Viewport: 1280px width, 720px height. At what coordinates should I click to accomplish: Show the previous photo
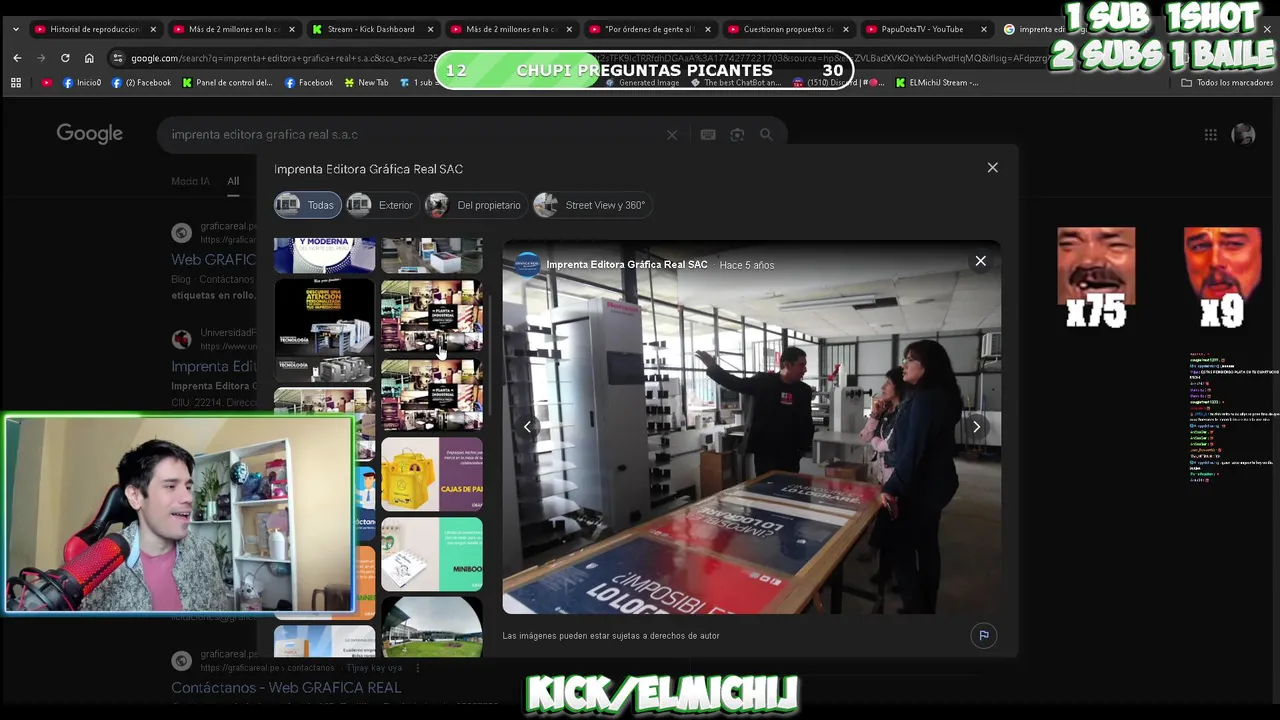[527, 427]
